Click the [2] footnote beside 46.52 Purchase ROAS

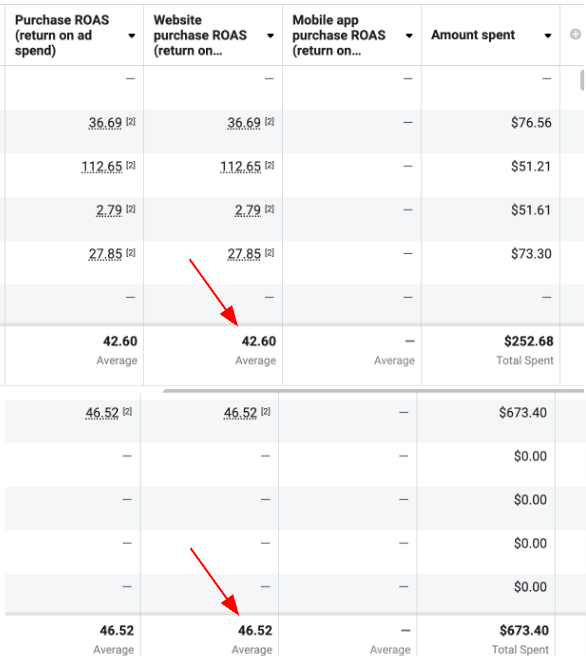click(x=127, y=411)
